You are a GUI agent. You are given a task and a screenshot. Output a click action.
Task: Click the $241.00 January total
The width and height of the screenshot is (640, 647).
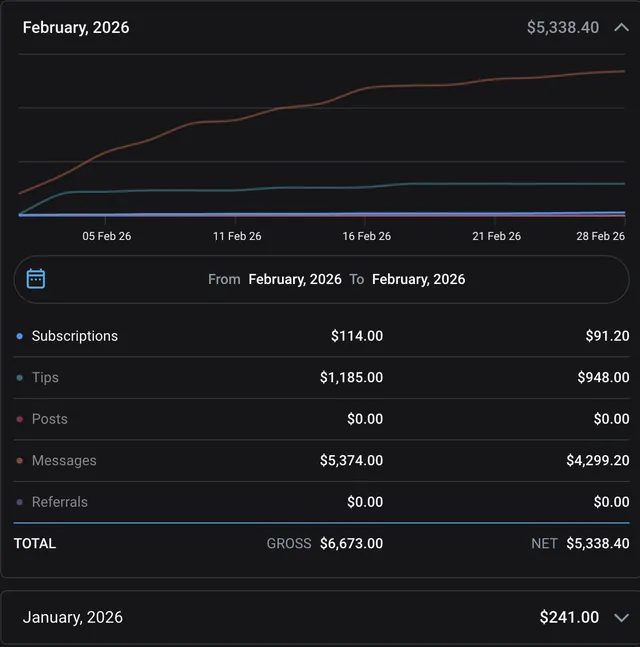click(x=569, y=617)
